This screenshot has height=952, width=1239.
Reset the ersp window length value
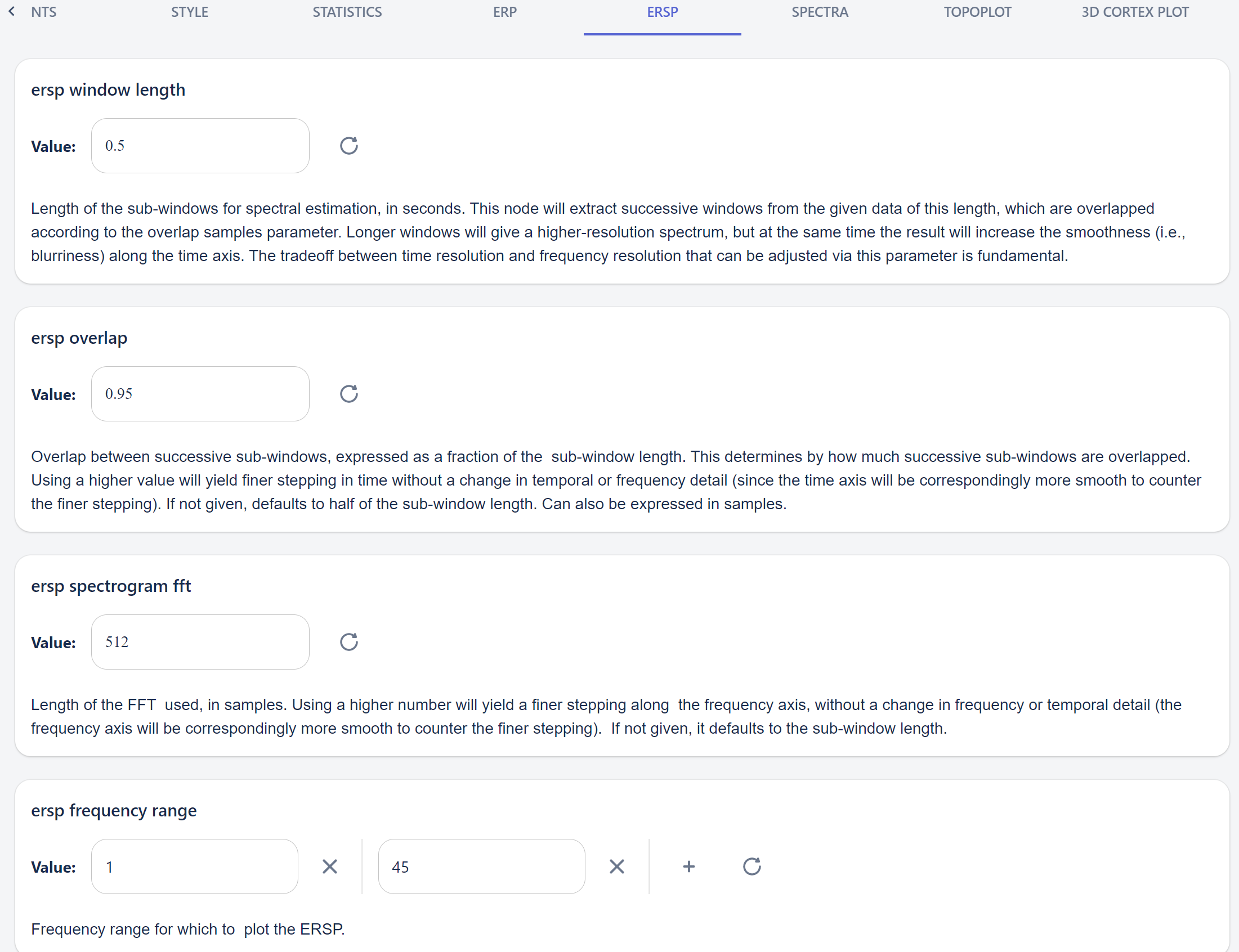tap(348, 146)
